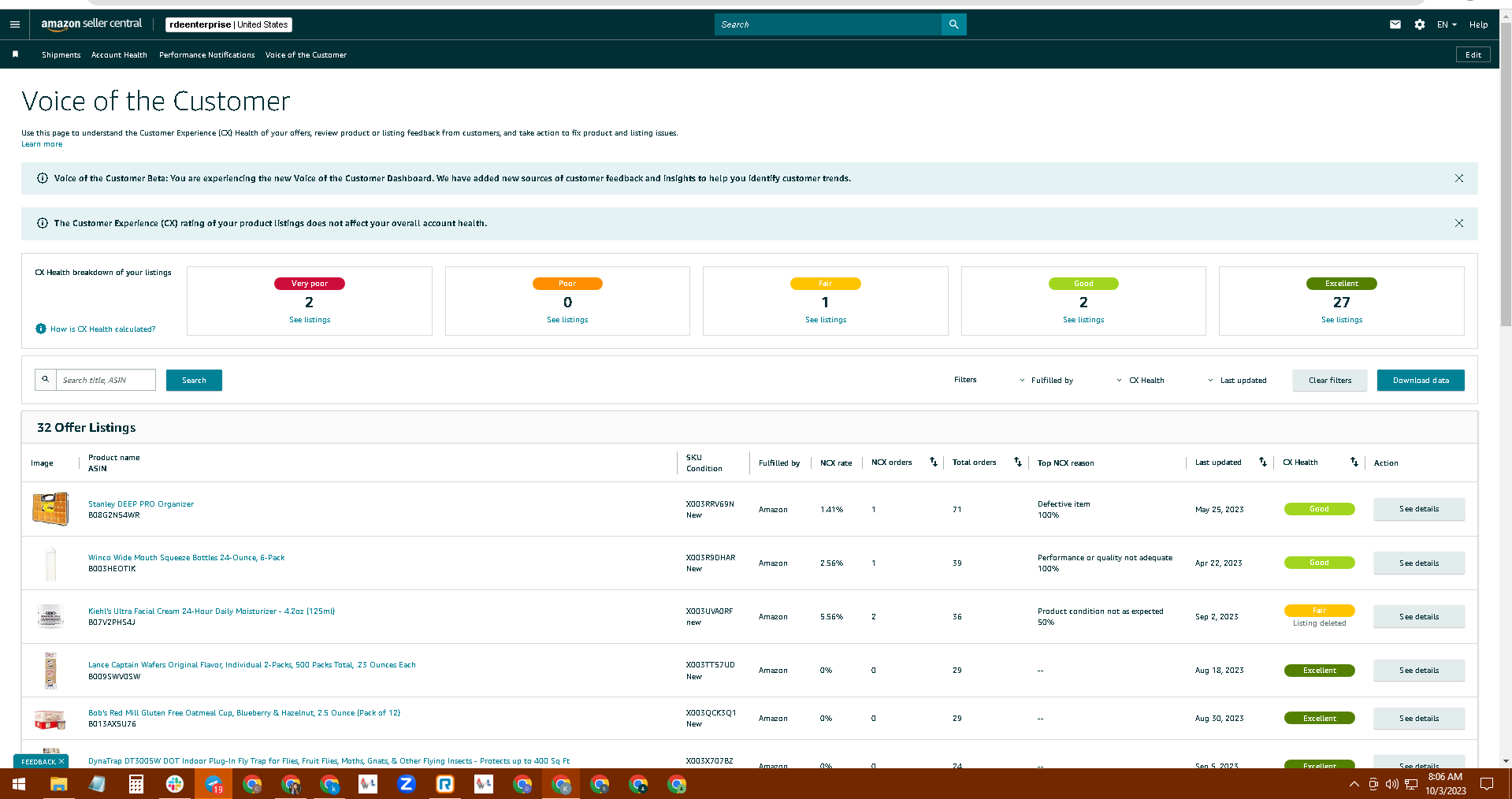
Task: Sort table by NCX orders
Action: [x=934, y=462]
